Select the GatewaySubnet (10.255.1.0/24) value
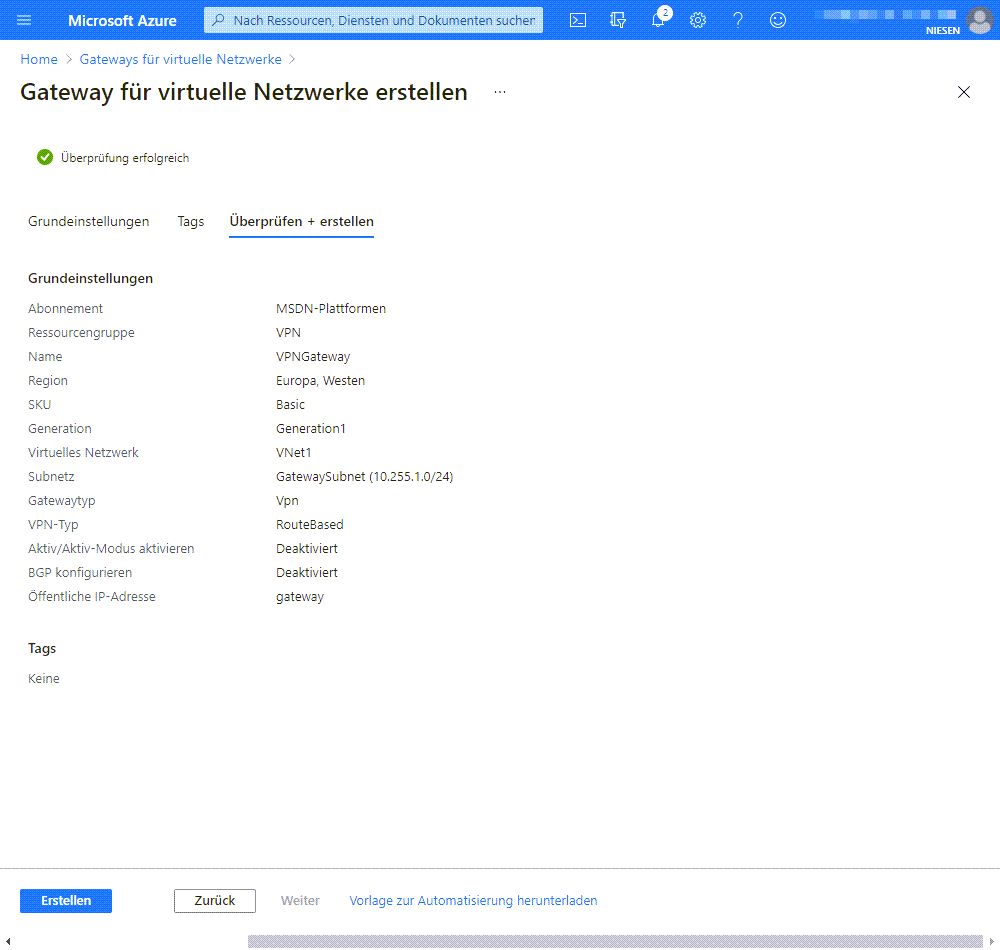Viewport: 1000px width, 950px height. pyautogui.click(x=365, y=477)
